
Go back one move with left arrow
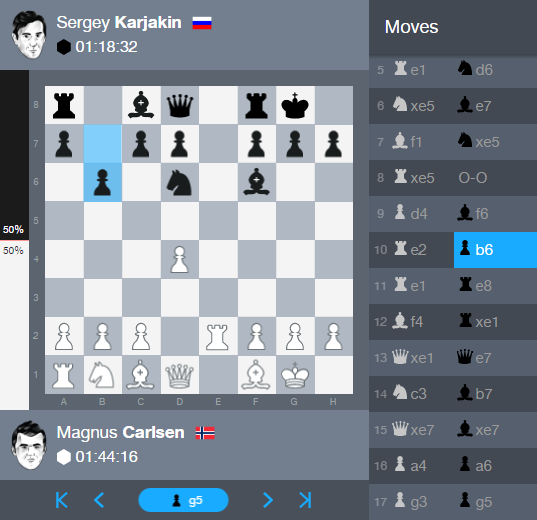coord(99,500)
